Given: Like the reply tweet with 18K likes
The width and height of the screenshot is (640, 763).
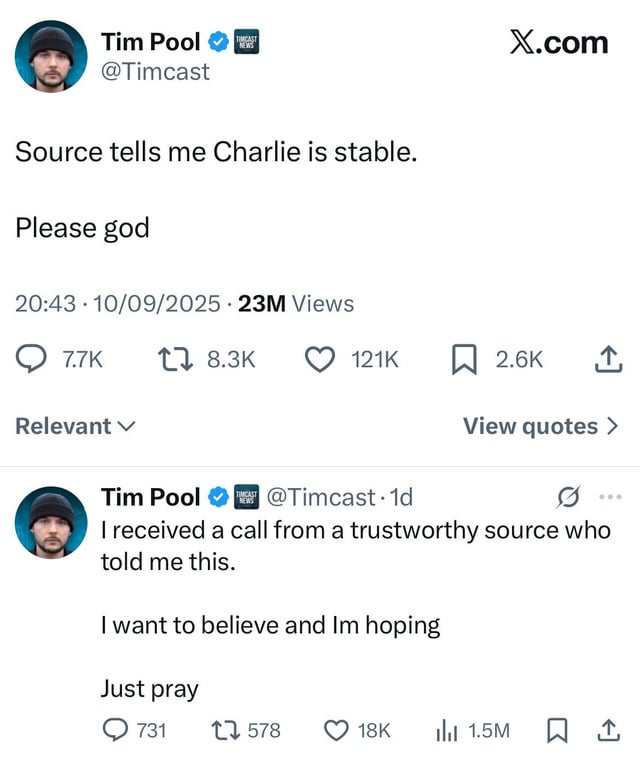Looking at the screenshot, I should pos(336,730).
